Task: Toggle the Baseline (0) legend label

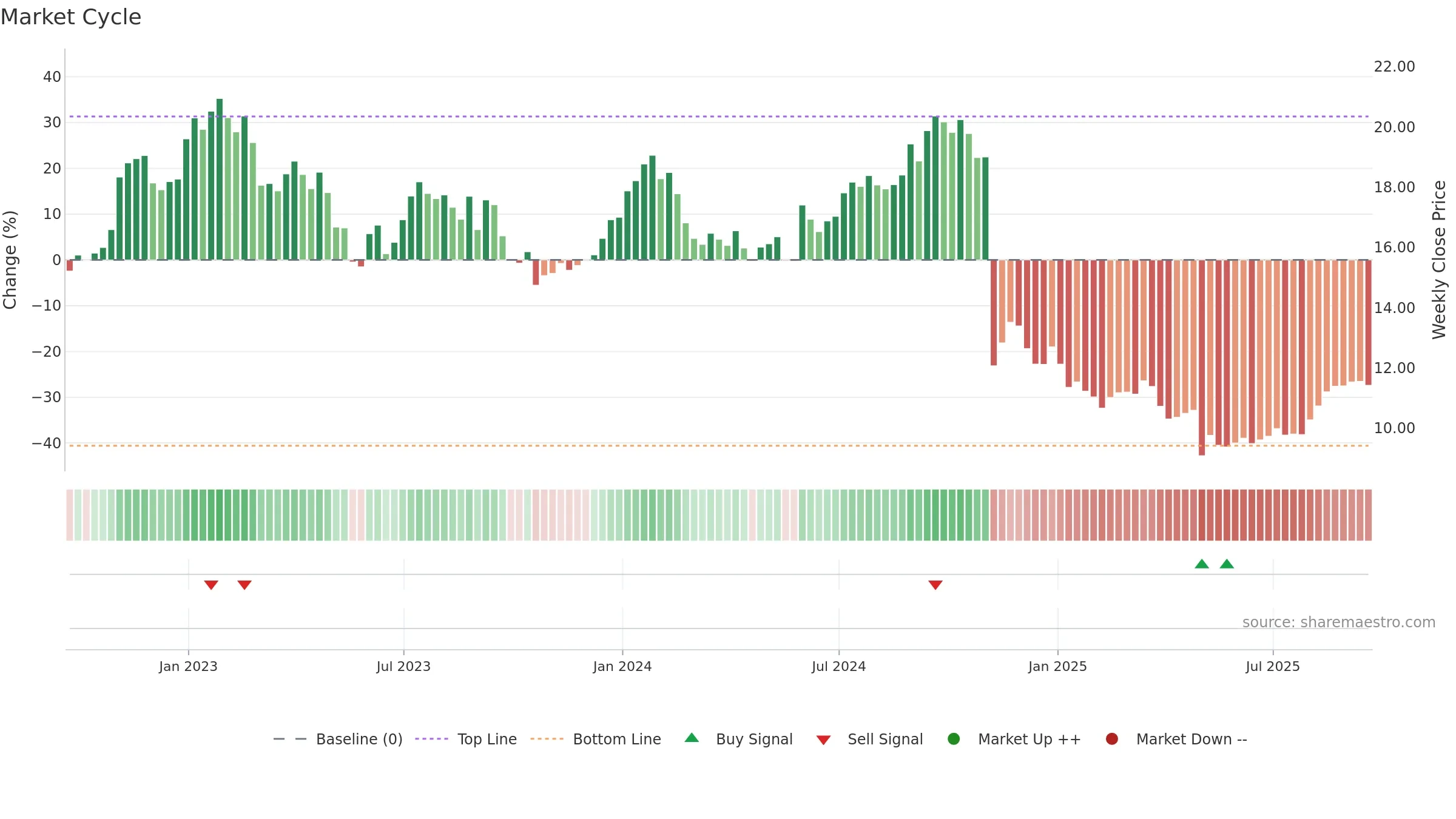Action: (359, 739)
